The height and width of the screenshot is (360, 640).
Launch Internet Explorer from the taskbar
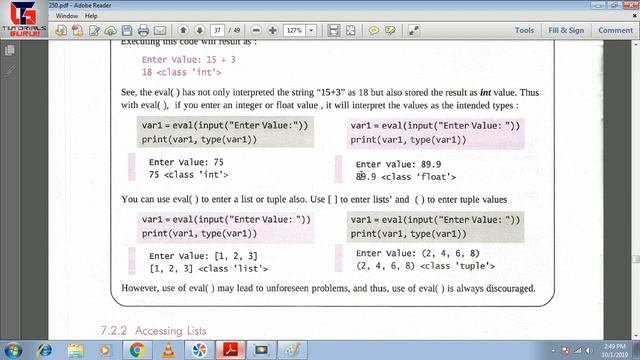(x=44, y=350)
